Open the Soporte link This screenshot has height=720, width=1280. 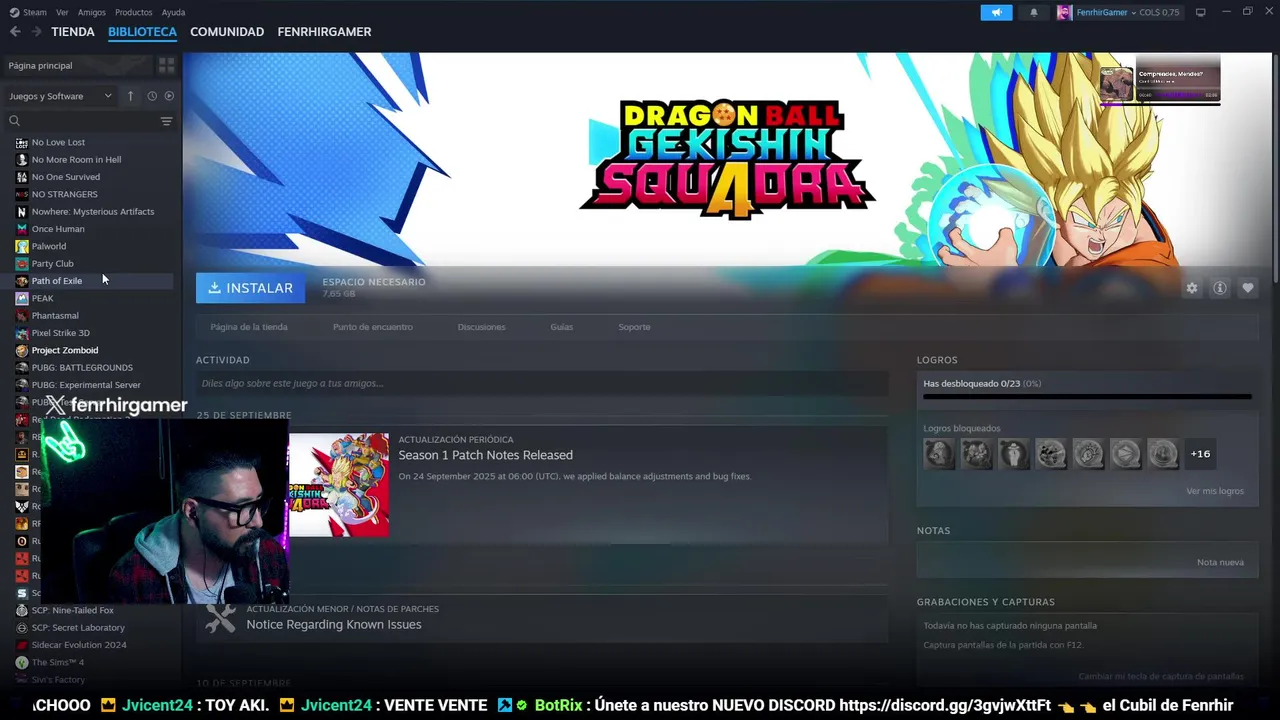(x=634, y=327)
